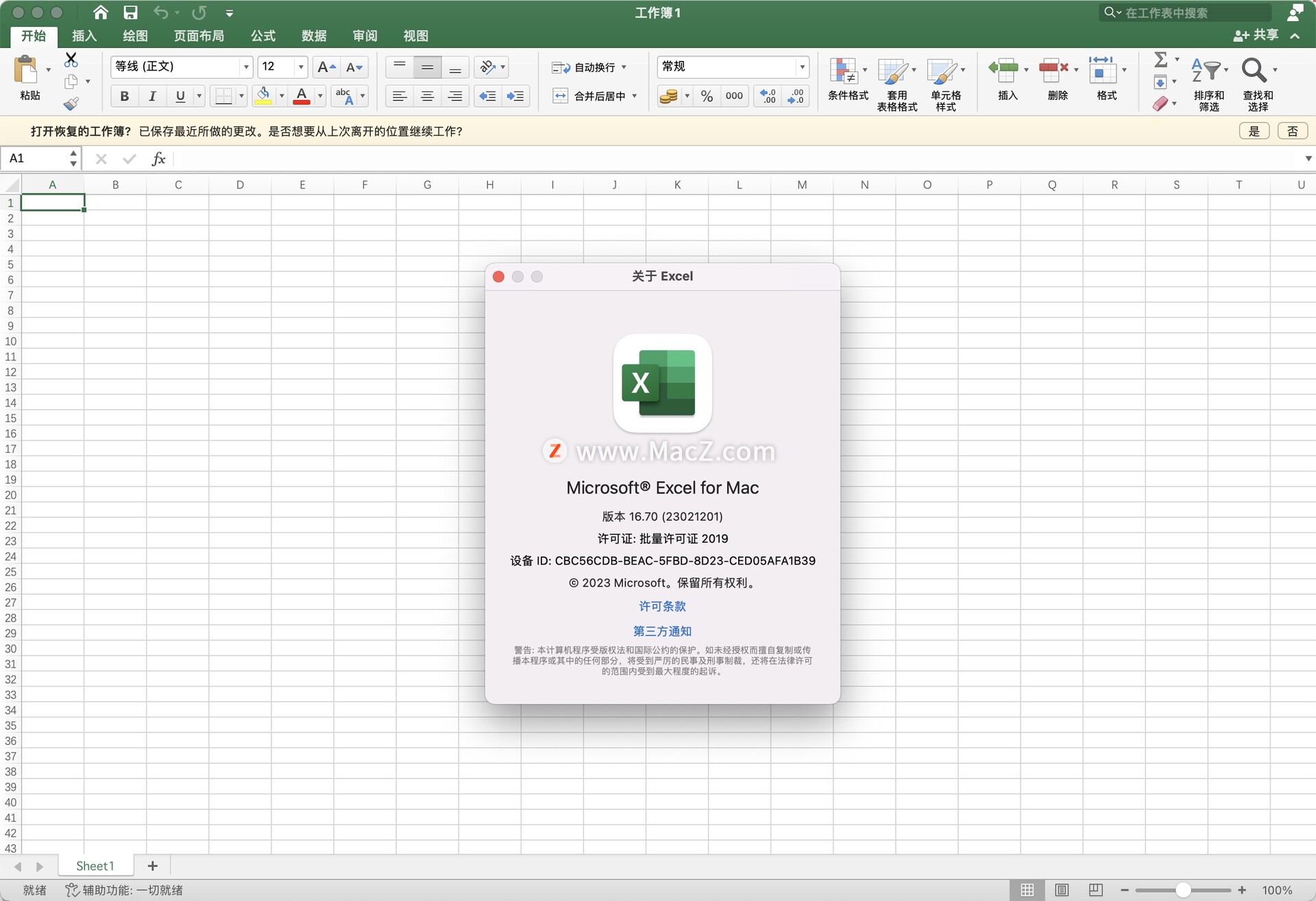Click the Decrease Decimal icon
The width and height of the screenshot is (1316, 901).
[x=796, y=96]
